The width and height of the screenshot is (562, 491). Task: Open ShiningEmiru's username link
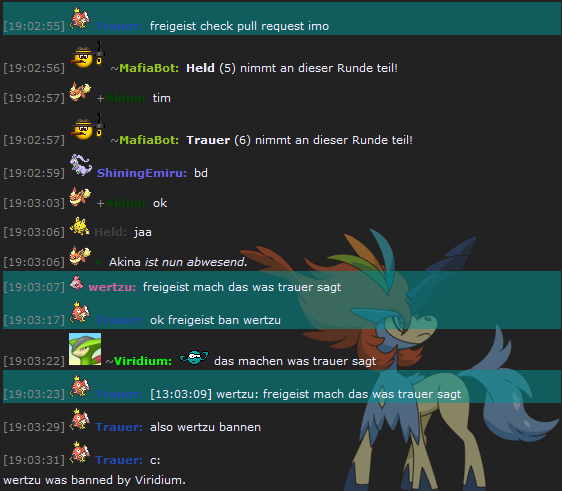tap(142, 173)
